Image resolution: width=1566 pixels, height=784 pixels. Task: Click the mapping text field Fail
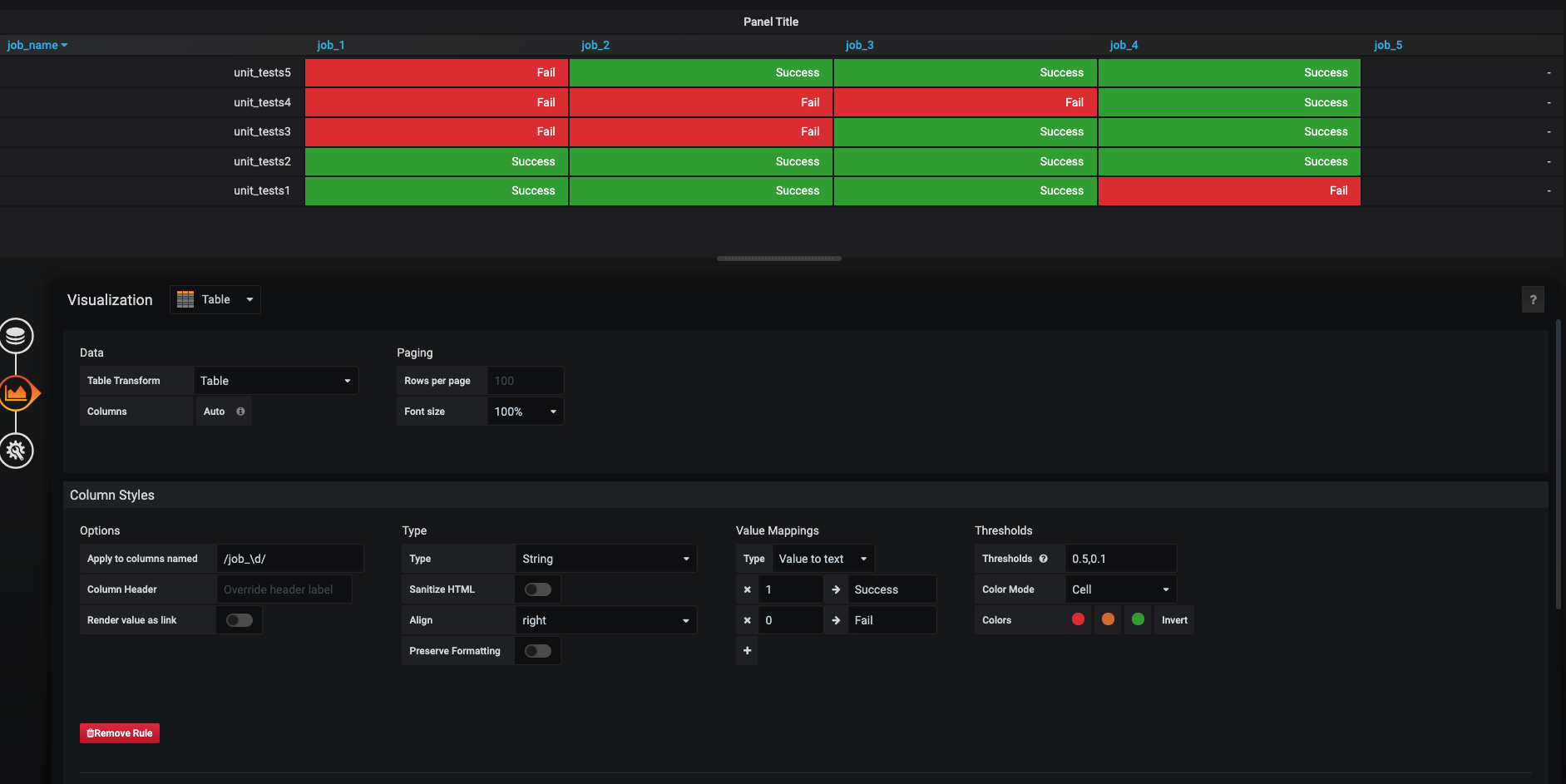click(892, 620)
